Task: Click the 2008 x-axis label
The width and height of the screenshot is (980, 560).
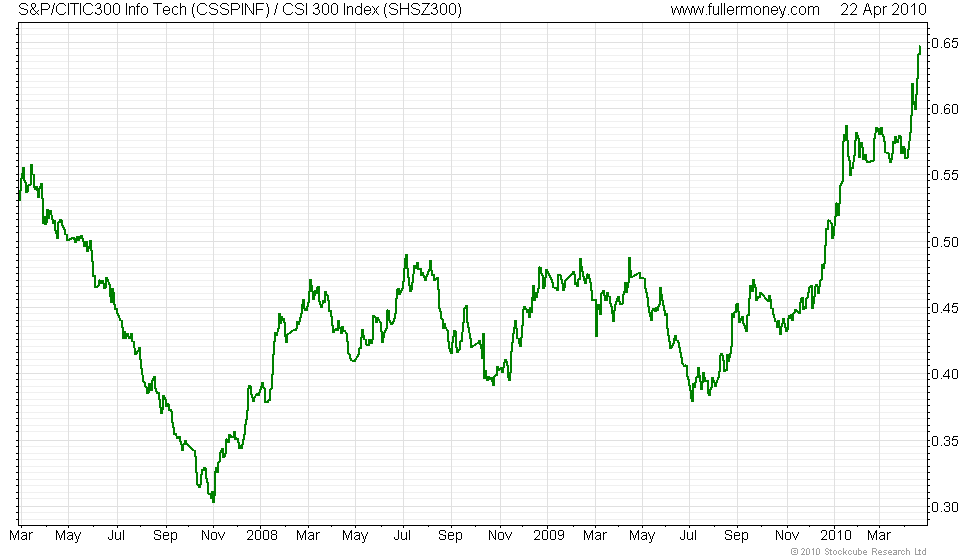Action: pyautogui.click(x=261, y=535)
